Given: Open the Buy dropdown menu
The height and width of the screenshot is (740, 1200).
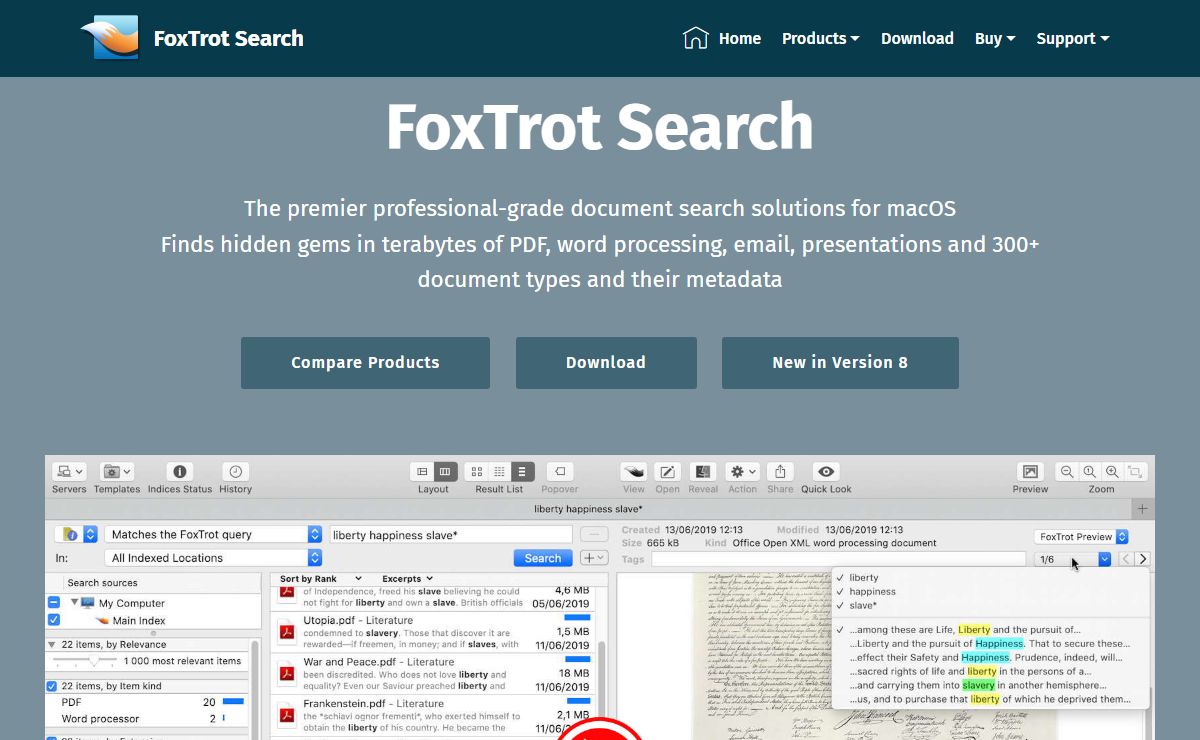Looking at the screenshot, I should pos(995,38).
